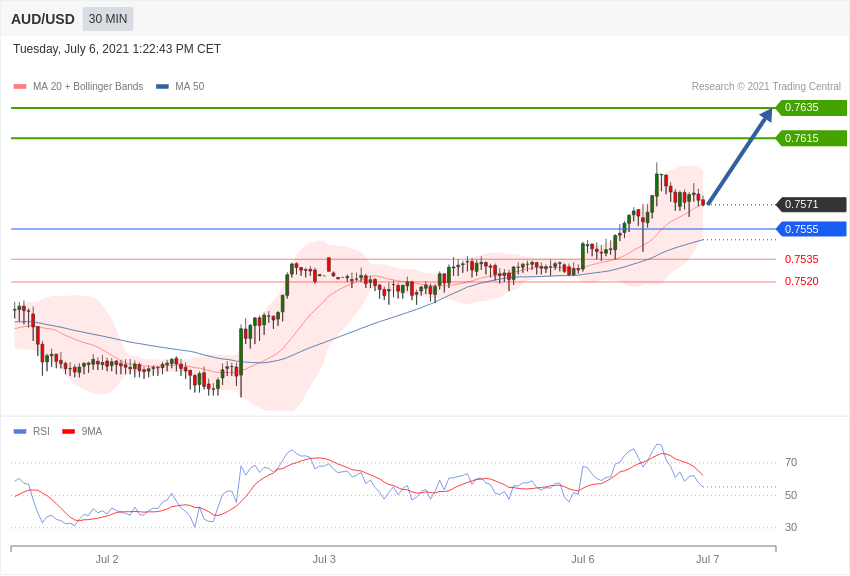Screen dimensions: 850x576
Task: Click the blue 0.7555 pivot price tag
Action: point(811,229)
